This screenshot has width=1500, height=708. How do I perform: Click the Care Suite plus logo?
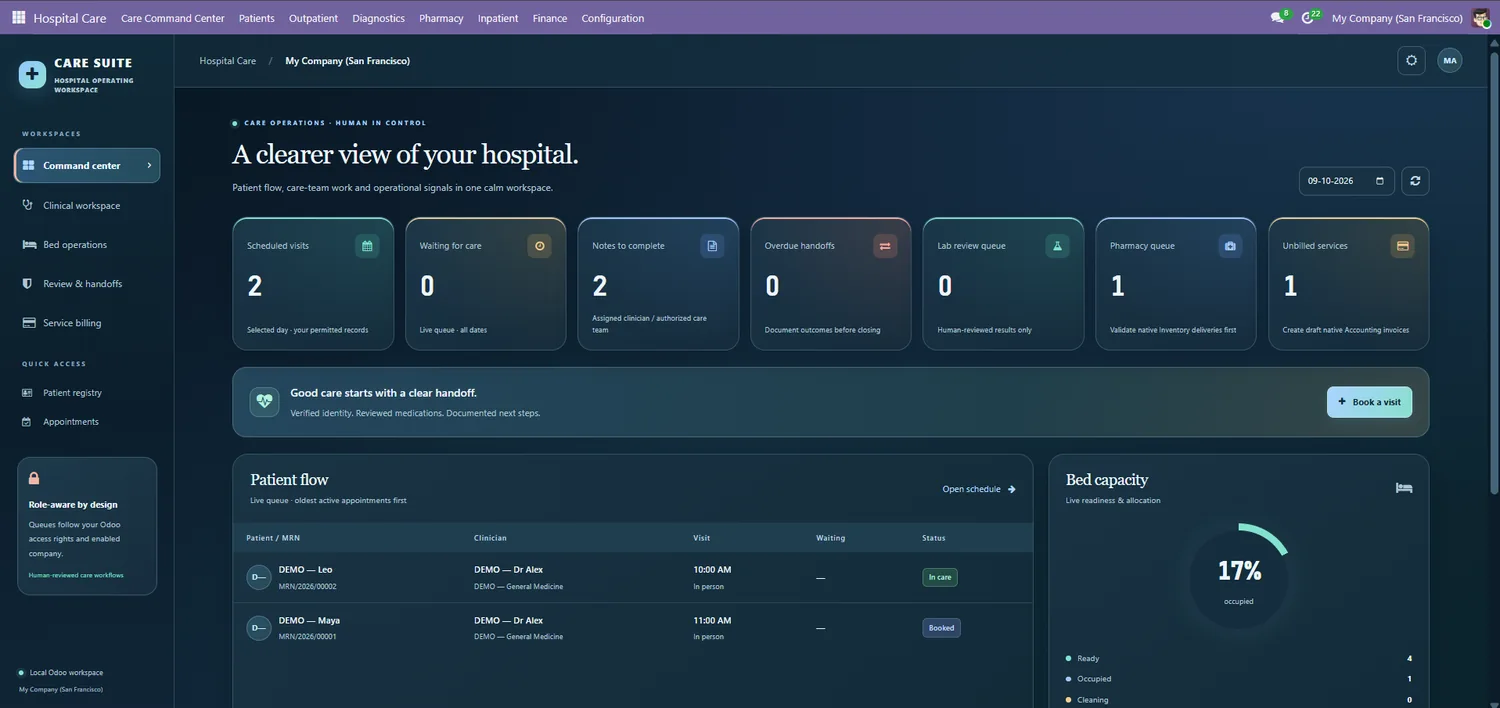32,74
